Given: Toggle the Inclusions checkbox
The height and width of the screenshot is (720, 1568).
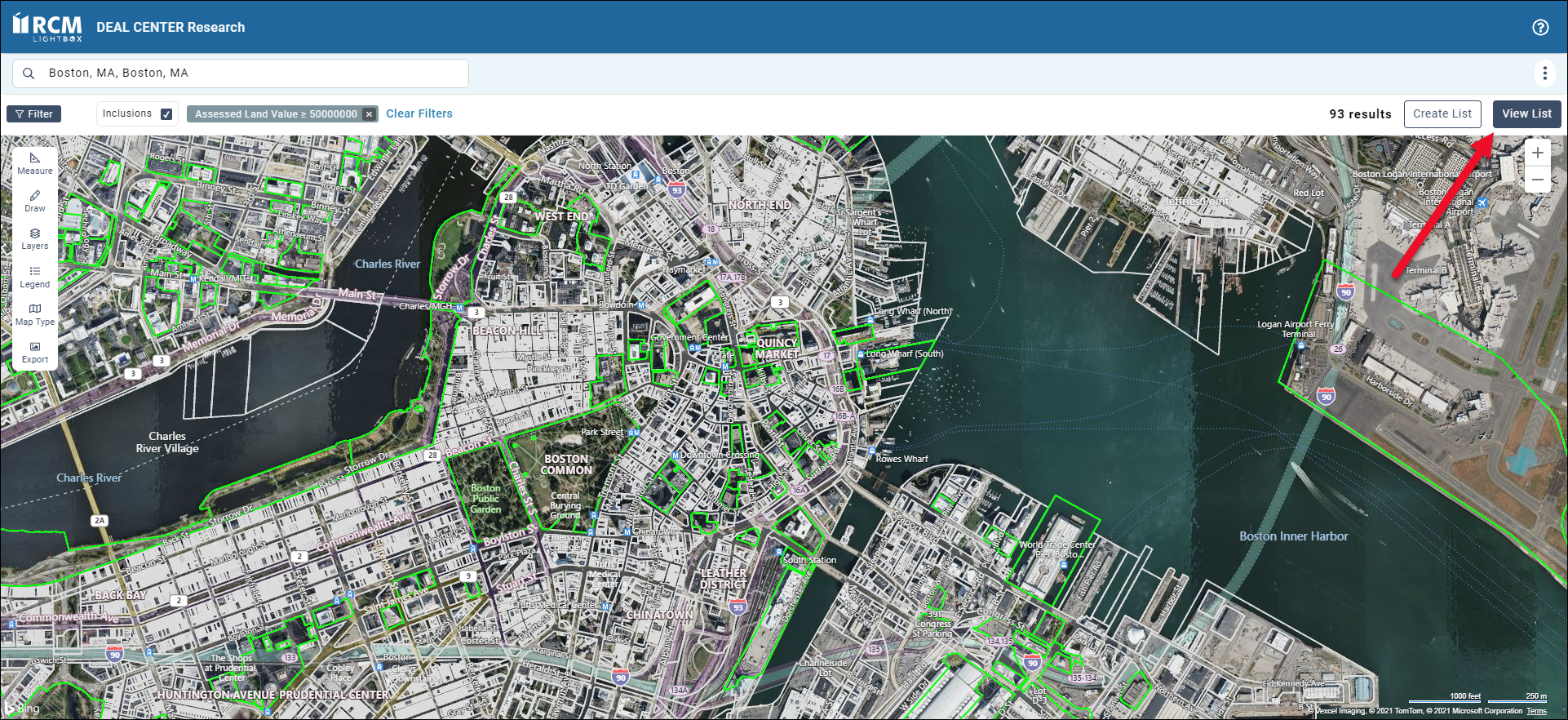Looking at the screenshot, I should coord(166,114).
